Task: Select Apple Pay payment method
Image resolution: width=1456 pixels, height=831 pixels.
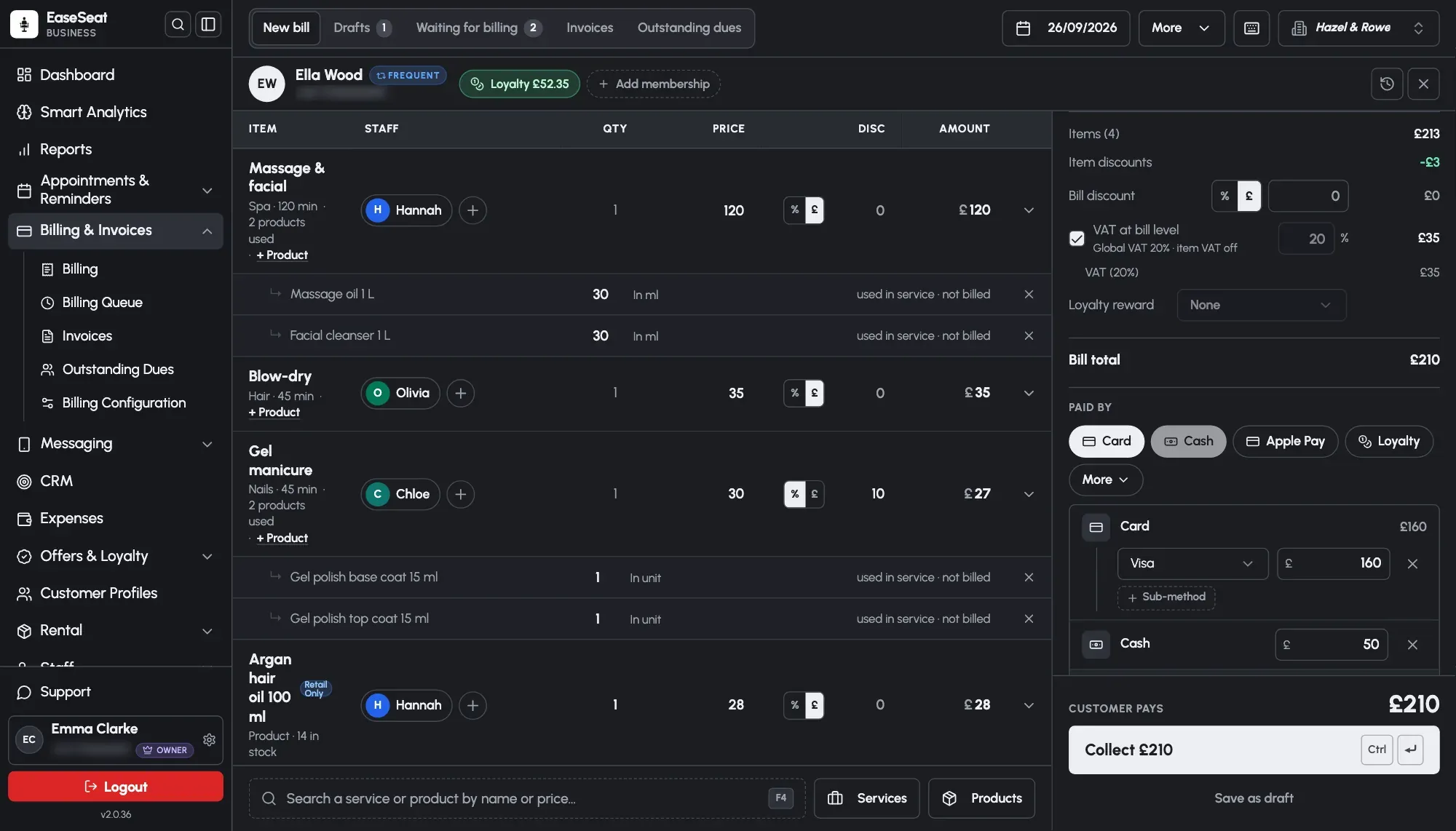Action: (1285, 442)
